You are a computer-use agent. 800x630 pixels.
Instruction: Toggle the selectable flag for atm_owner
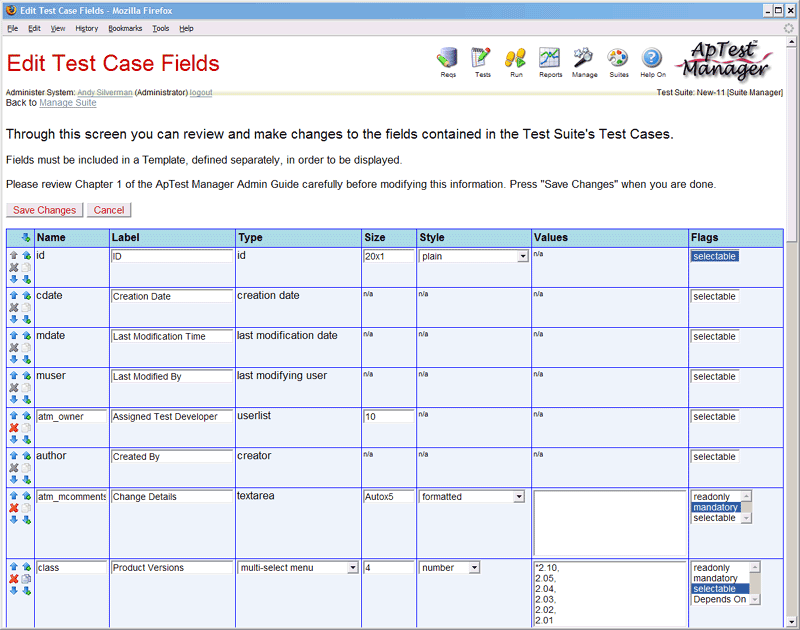[714, 416]
